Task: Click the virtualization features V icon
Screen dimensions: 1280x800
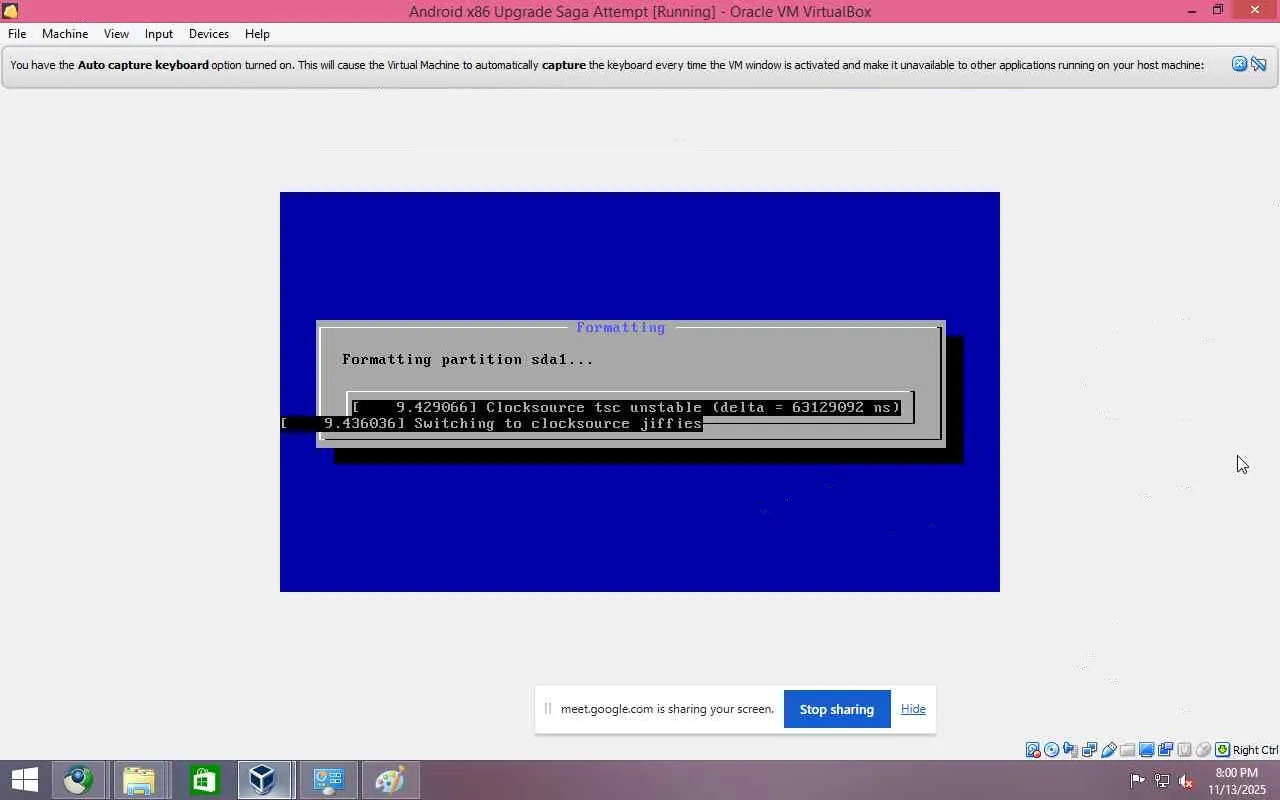Action: tap(1185, 750)
